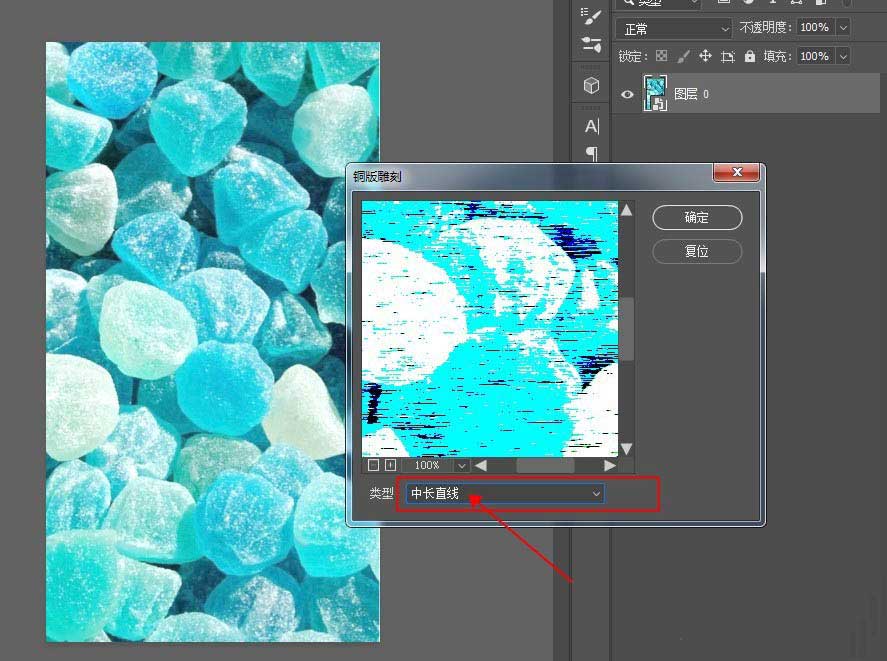Toggle lock all padlock icon

(x=750, y=55)
